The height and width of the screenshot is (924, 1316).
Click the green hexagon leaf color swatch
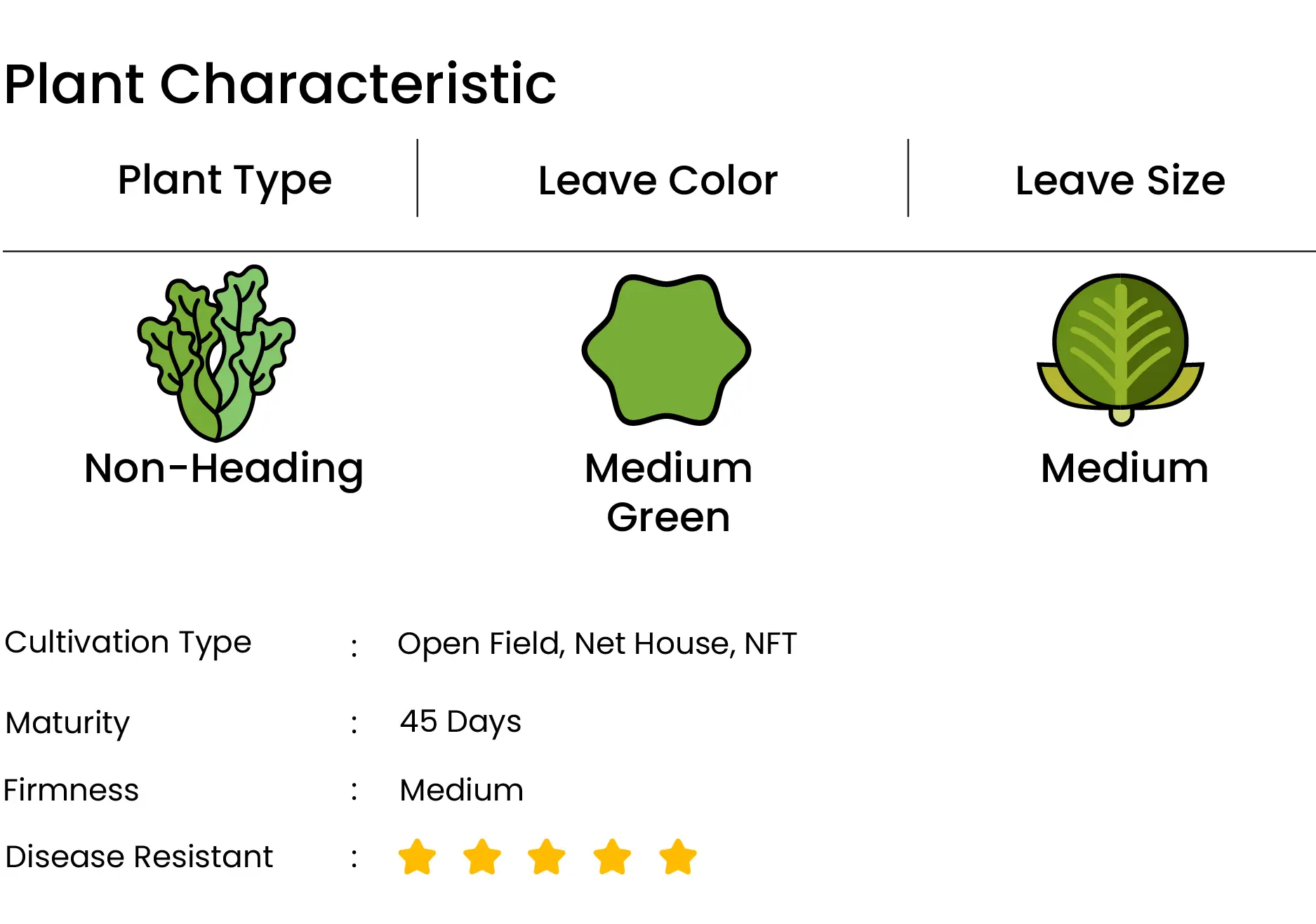click(667, 349)
